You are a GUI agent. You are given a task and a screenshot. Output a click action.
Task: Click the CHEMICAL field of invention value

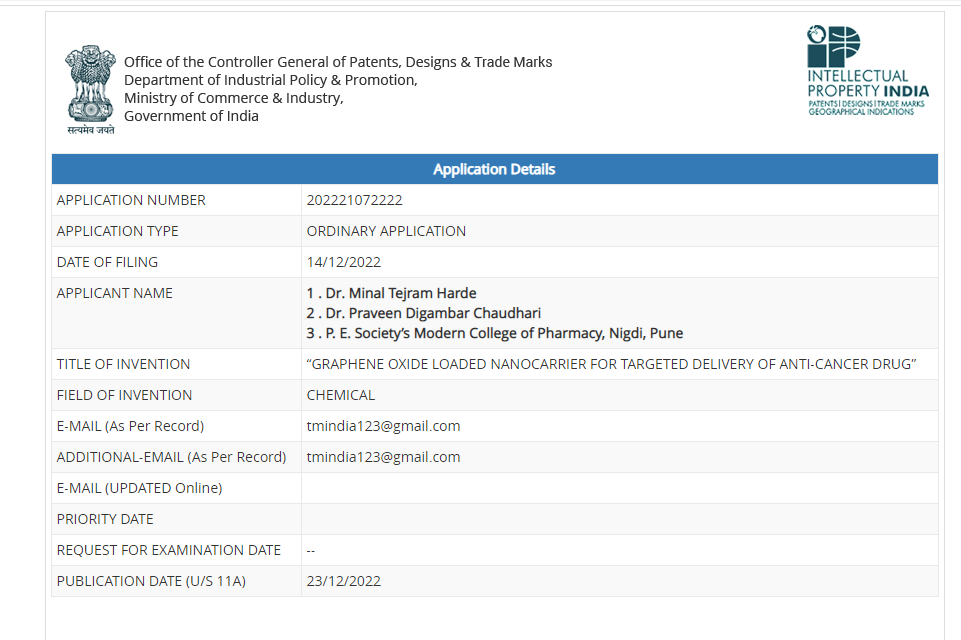(x=341, y=395)
